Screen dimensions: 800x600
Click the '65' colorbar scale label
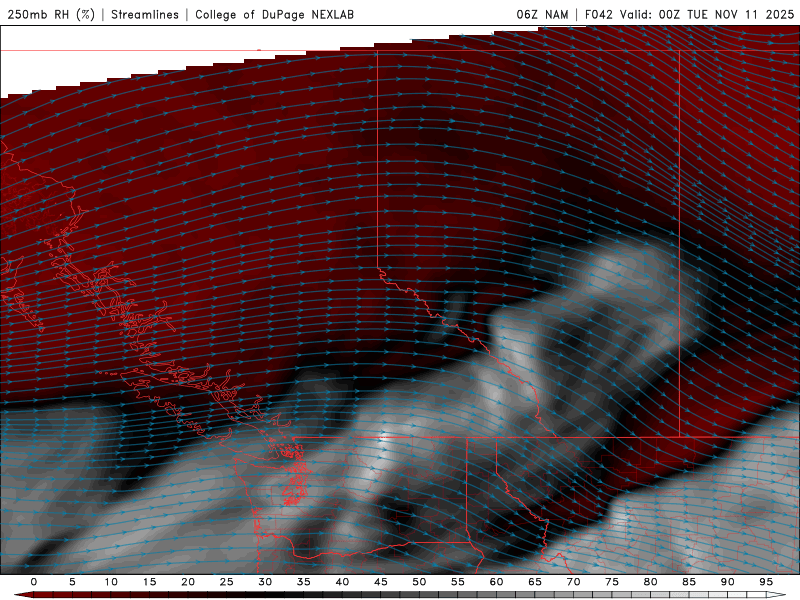tap(535, 582)
